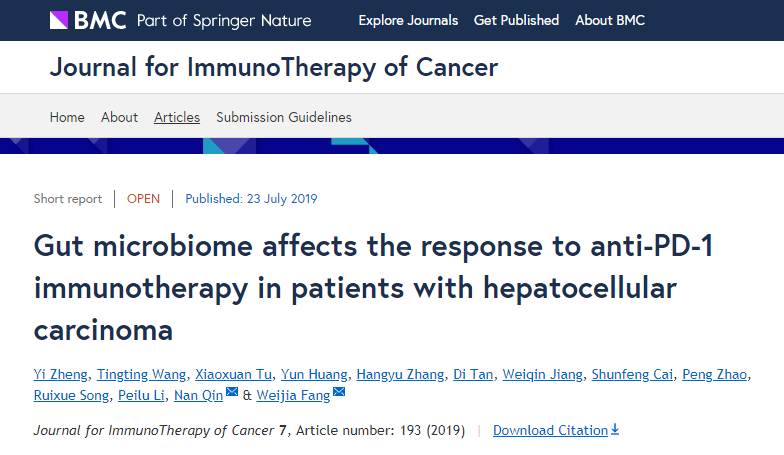Open the About navigation tab

[119, 117]
